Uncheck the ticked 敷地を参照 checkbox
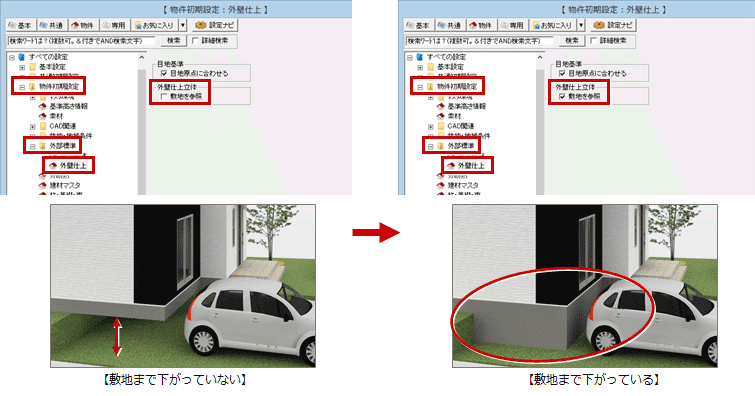Image resolution: width=755 pixels, height=396 pixels. pos(562,96)
